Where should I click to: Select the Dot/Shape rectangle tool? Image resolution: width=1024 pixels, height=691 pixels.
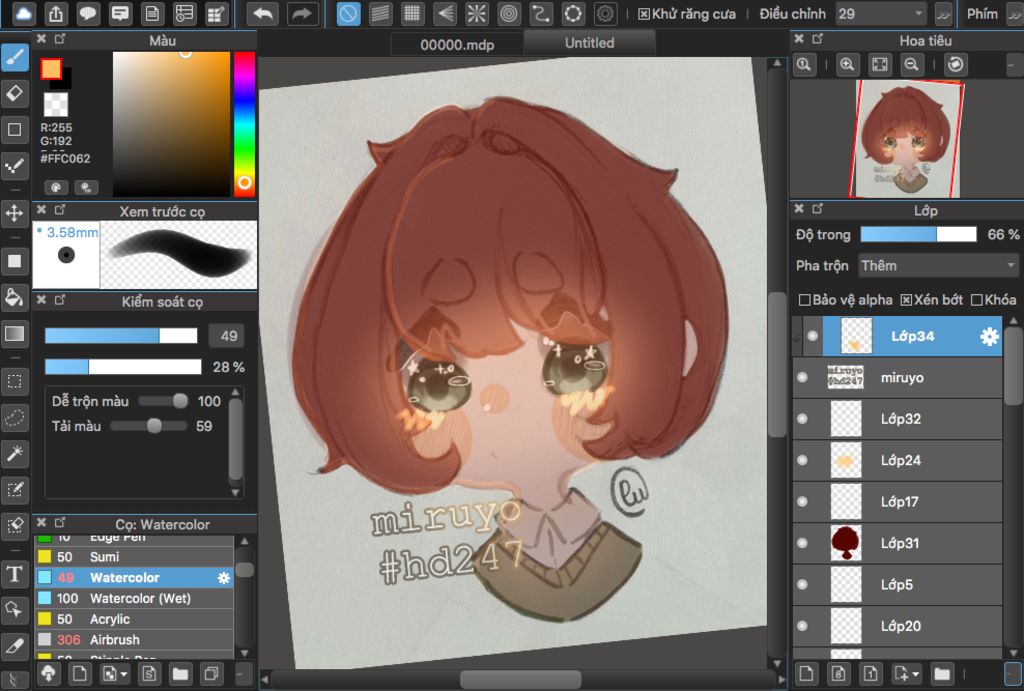(x=14, y=129)
